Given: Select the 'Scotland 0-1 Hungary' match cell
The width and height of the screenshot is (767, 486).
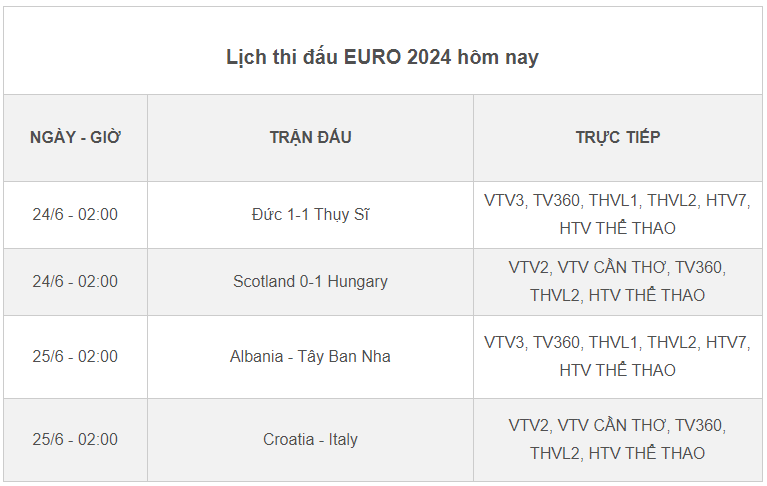Looking at the screenshot, I should (310, 282).
